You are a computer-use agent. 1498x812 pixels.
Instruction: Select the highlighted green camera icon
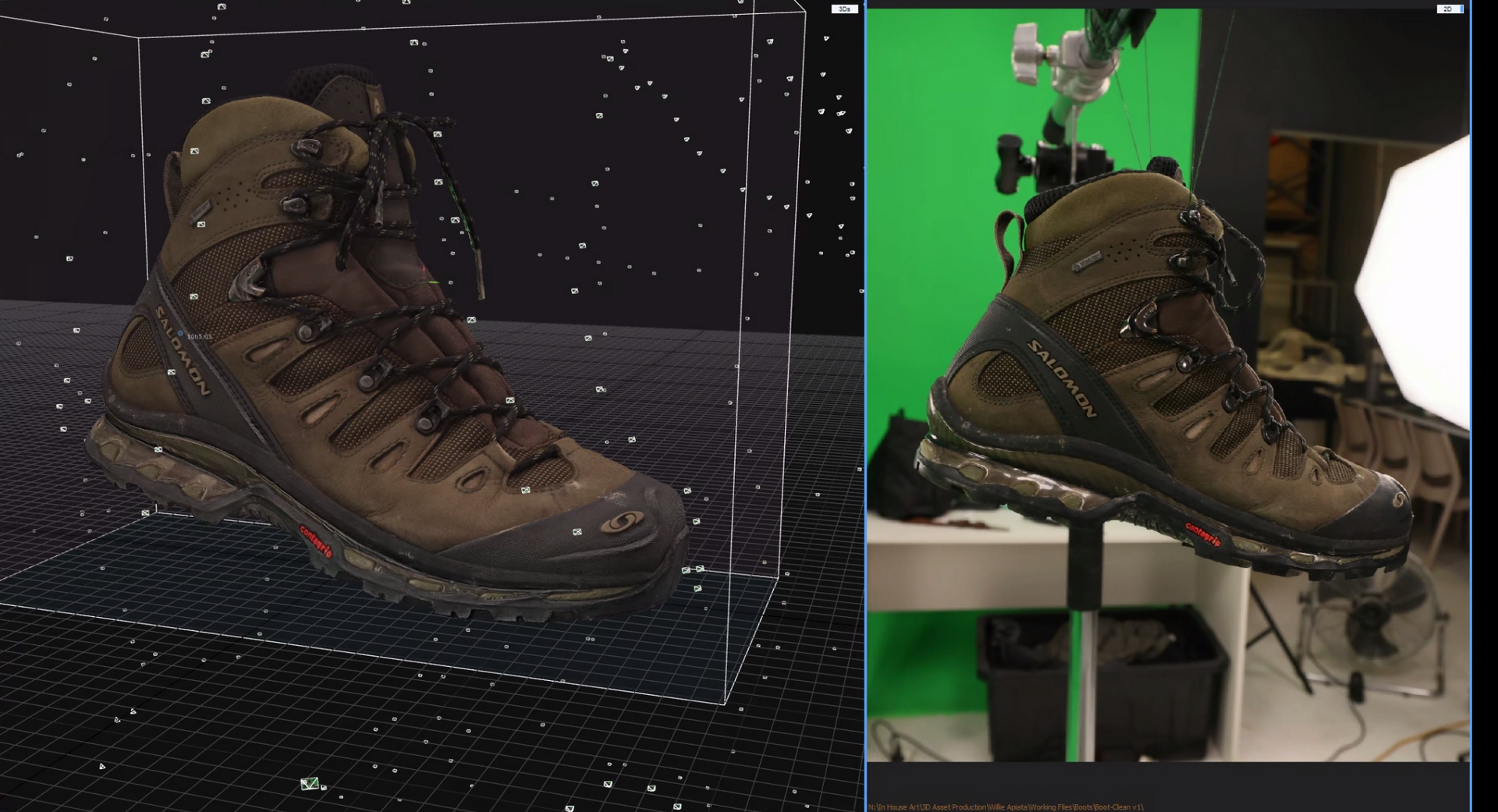tap(310, 783)
